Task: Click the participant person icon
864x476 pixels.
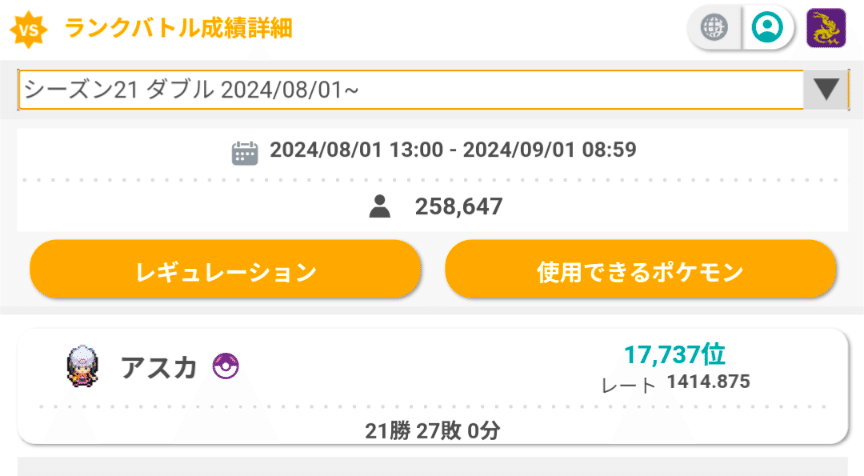Action: (380, 207)
